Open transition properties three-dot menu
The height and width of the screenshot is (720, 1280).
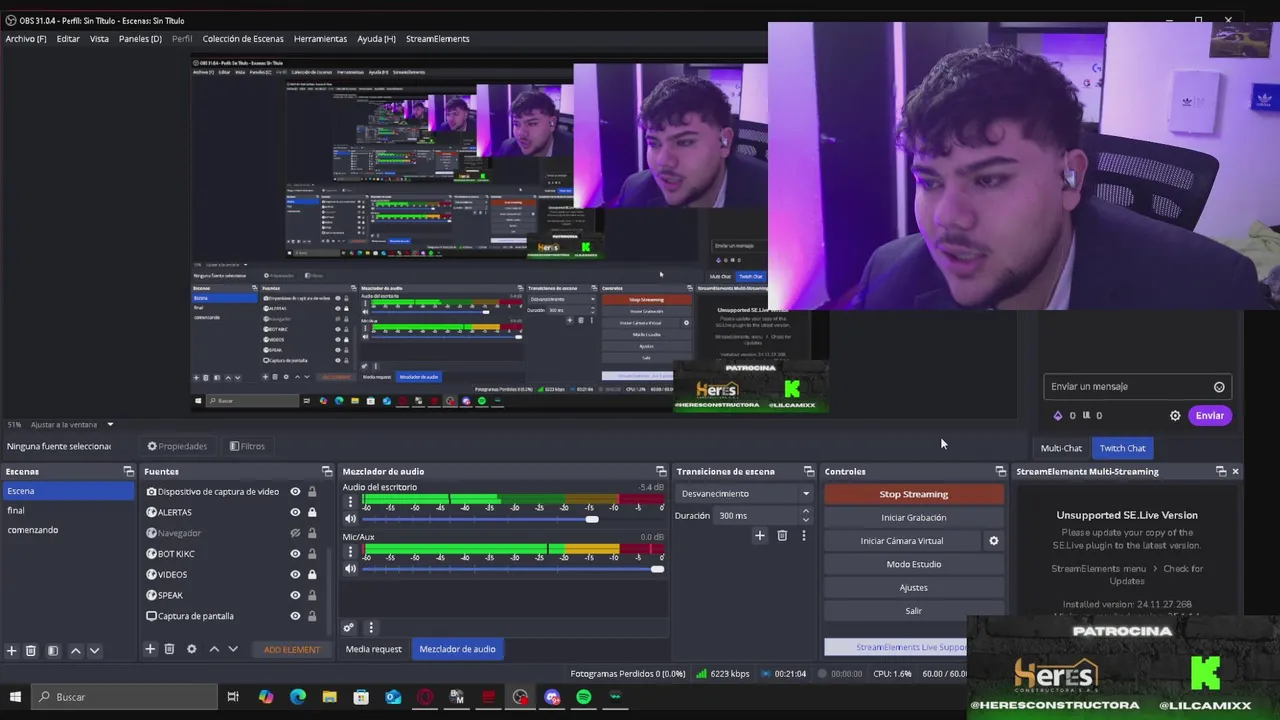click(803, 536)
